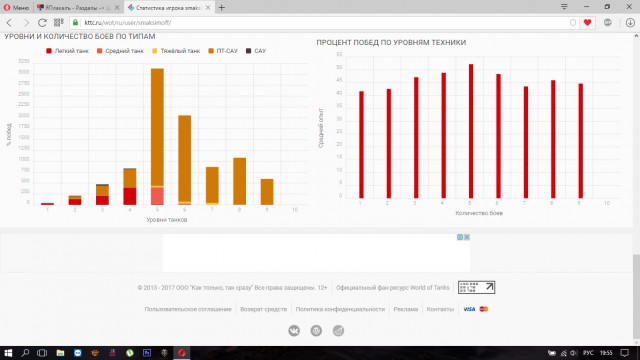This screenshot has height=360, width=640.
Task: Open File Explorer from taskbar
Action: tap(60, 353)
